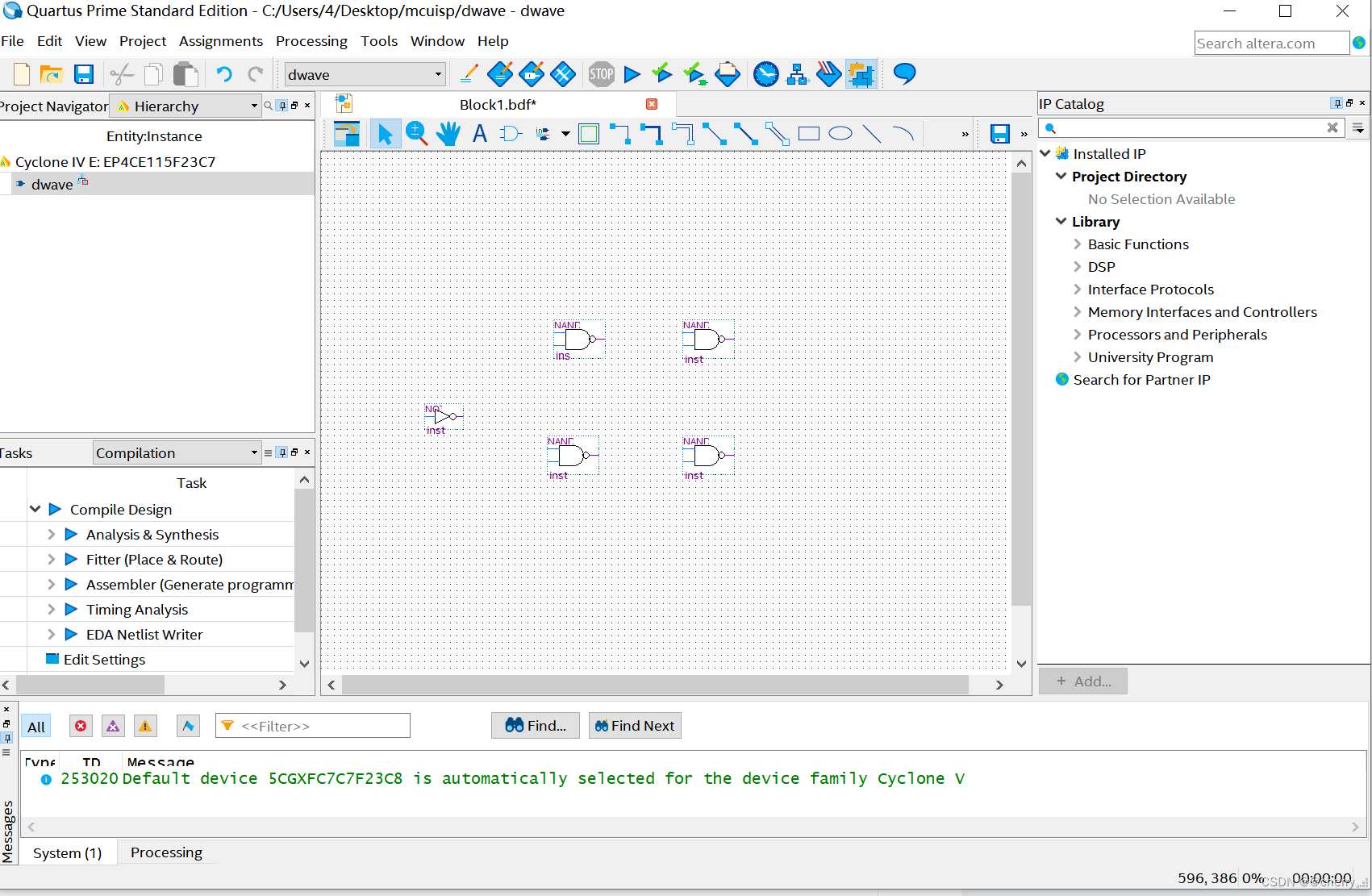The image size is (1372, 896).
Task: Open the Tools menu
Action: (379, 41)
